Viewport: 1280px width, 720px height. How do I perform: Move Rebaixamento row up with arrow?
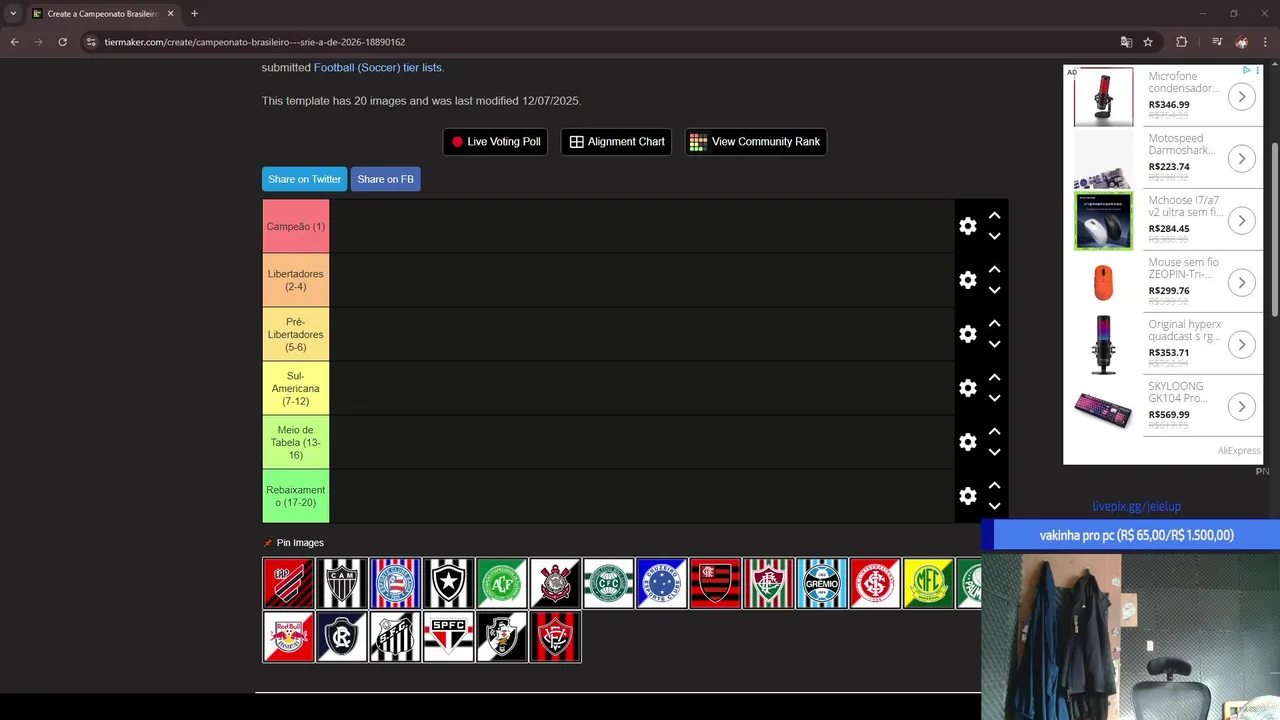pyautogui.click(x=994, y=485)
